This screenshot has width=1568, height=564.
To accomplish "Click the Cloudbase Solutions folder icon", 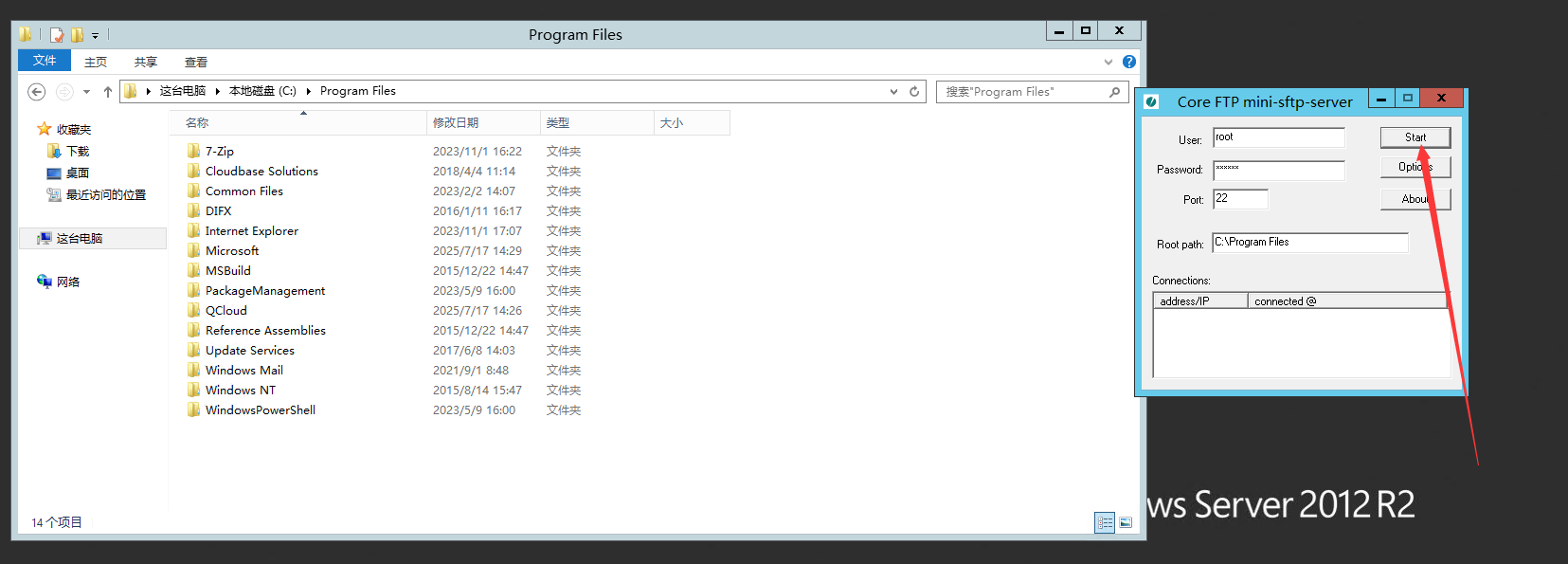I will point(194,171).
